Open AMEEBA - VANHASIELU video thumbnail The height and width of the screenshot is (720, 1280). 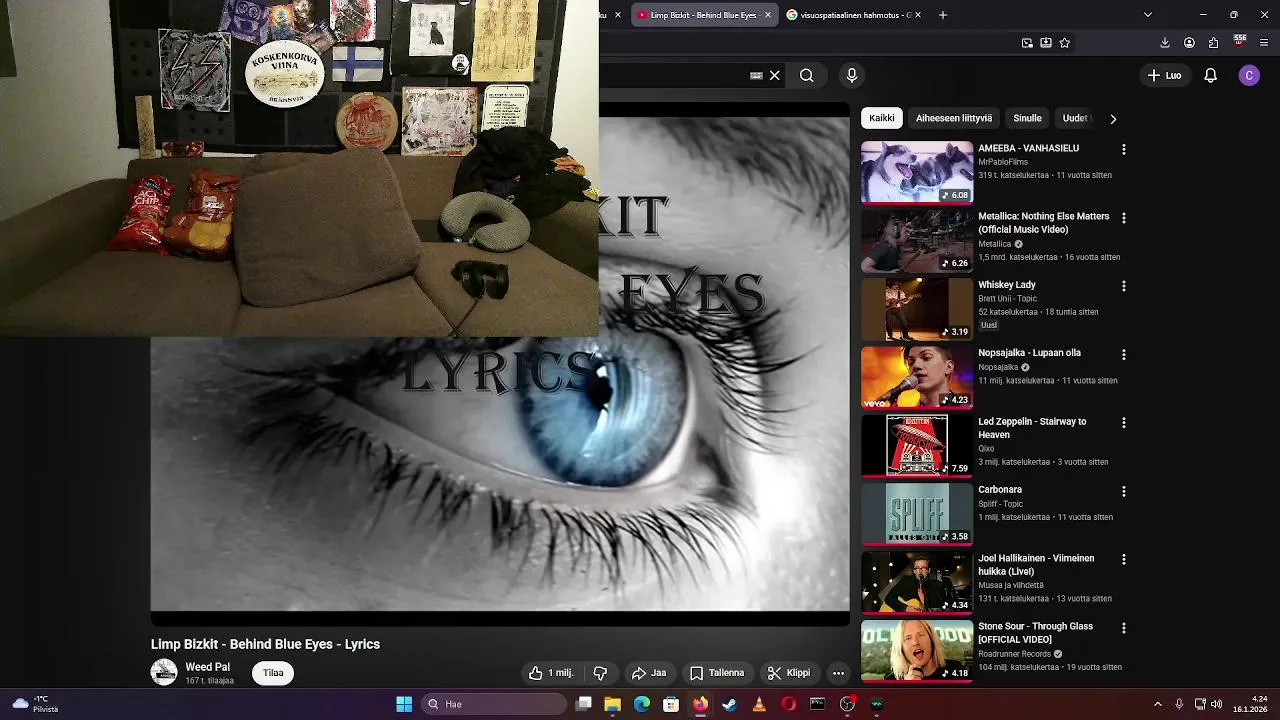click(917, 172)
